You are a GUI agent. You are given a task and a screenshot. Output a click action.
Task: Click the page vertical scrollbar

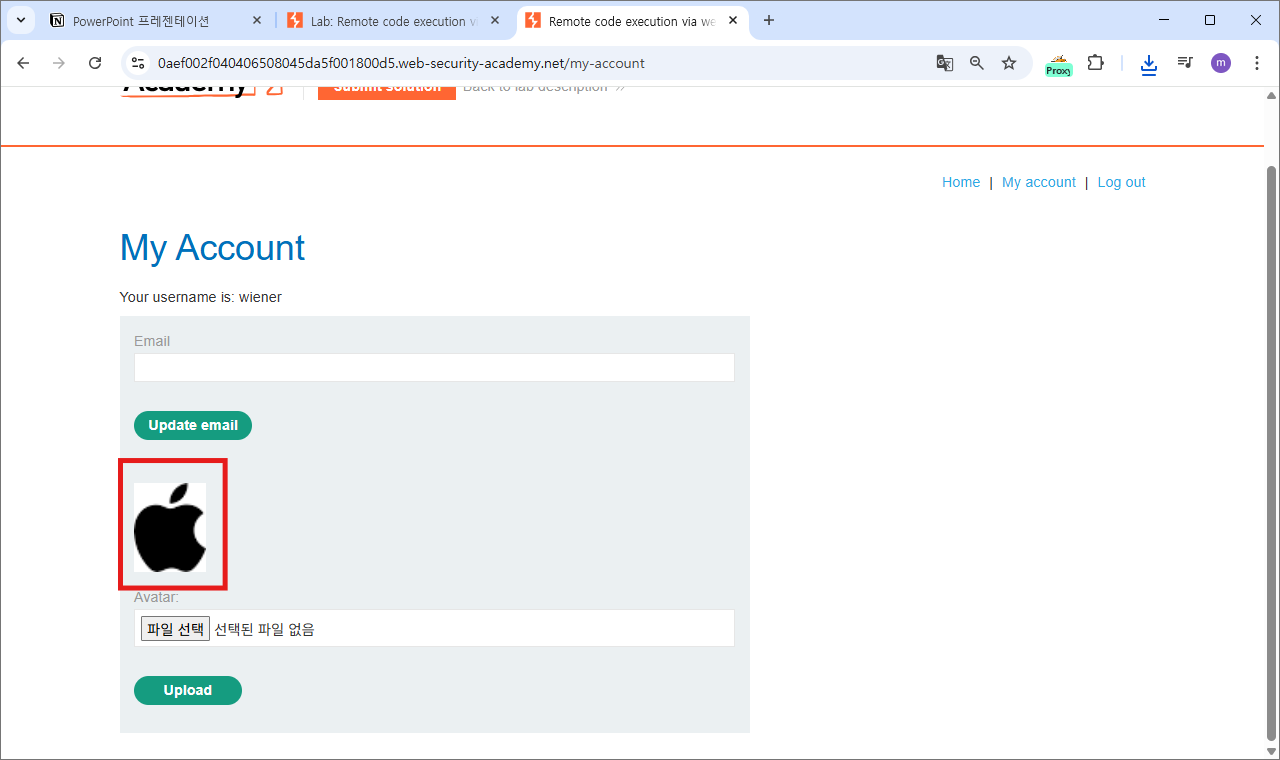[x=1272, y=452]
